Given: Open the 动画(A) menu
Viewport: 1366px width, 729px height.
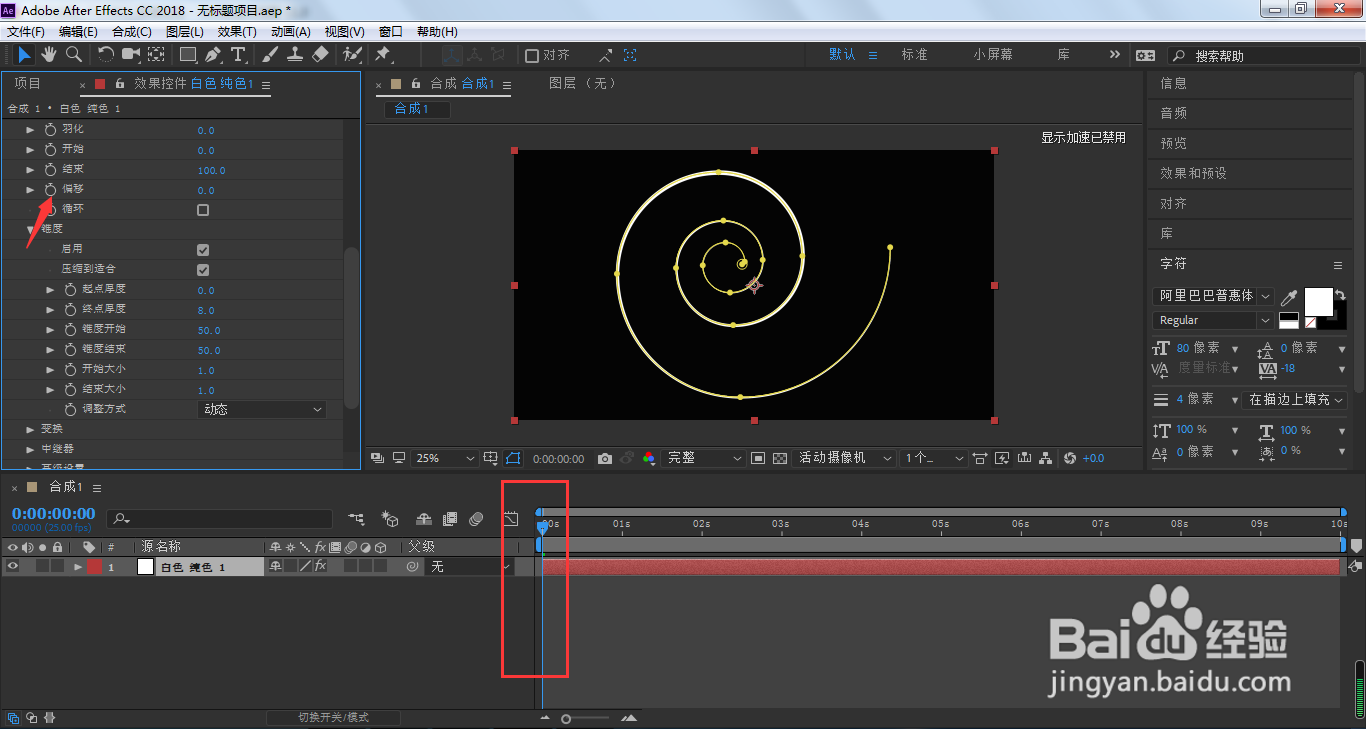Looking at the screenshot, I should [x=291, y=32].
